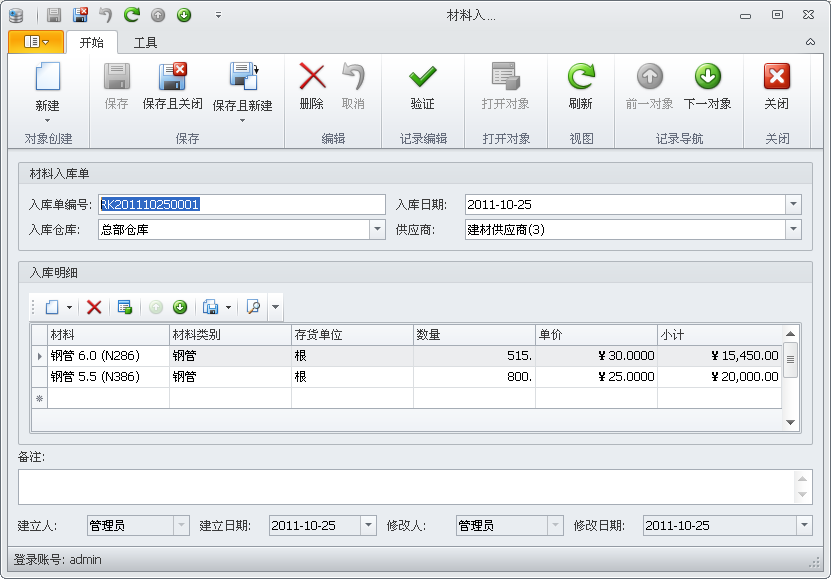Image resolution: width=831 pixels, height=579 pixels.
Task: Expand detail toolbar new dropdown arrow
Action: 69,307
